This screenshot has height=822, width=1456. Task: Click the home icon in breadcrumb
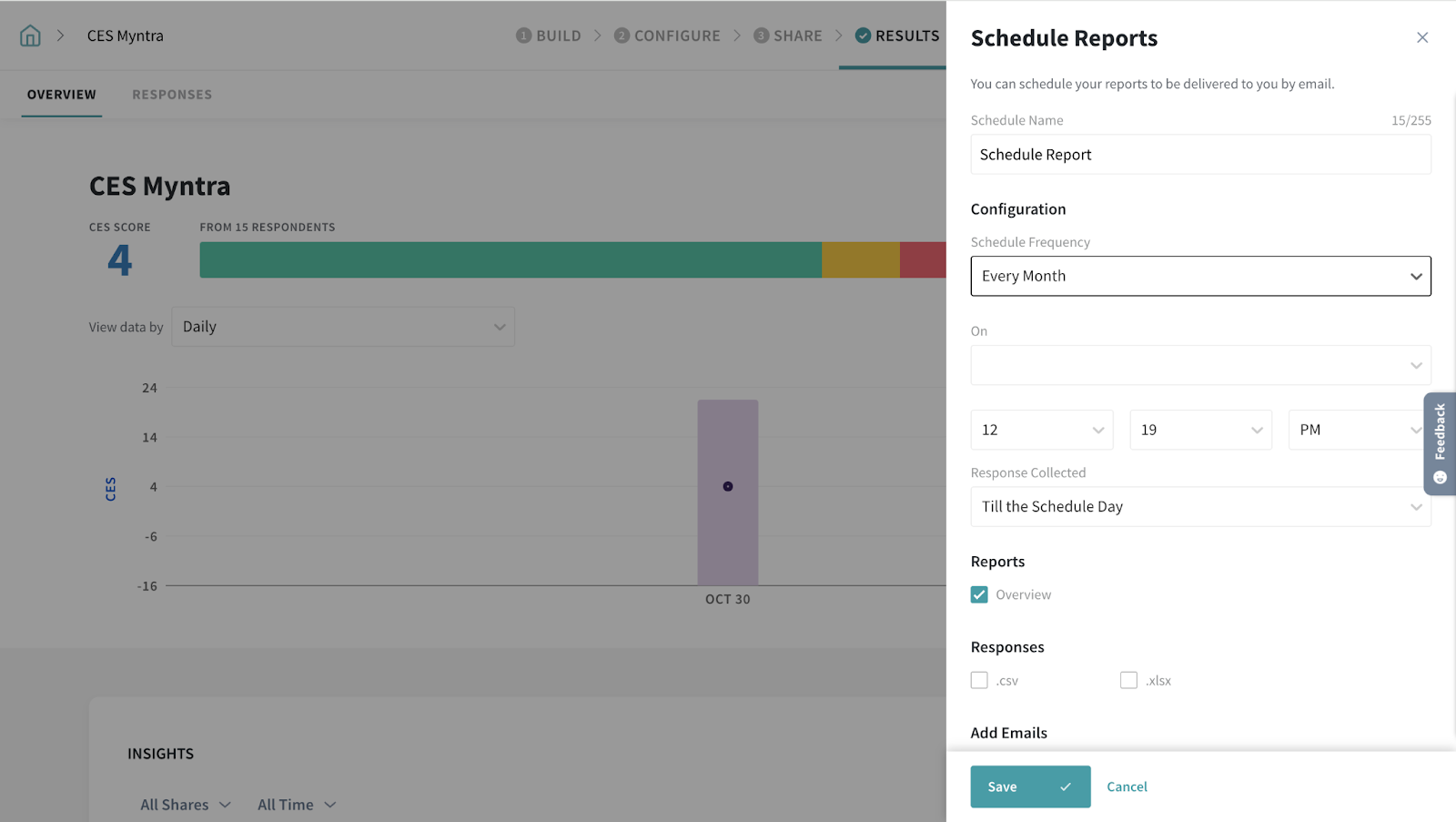[x=30, y=36]
